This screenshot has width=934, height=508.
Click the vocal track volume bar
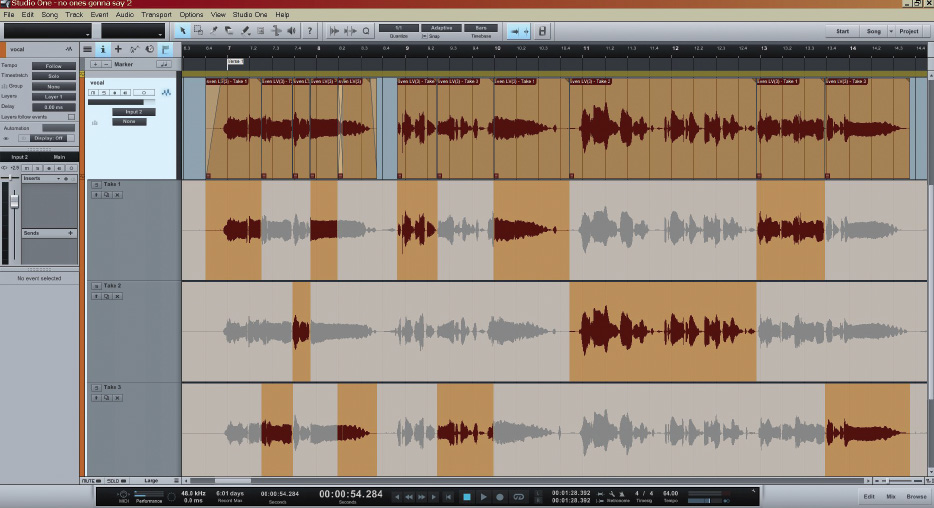coord(122,102)
